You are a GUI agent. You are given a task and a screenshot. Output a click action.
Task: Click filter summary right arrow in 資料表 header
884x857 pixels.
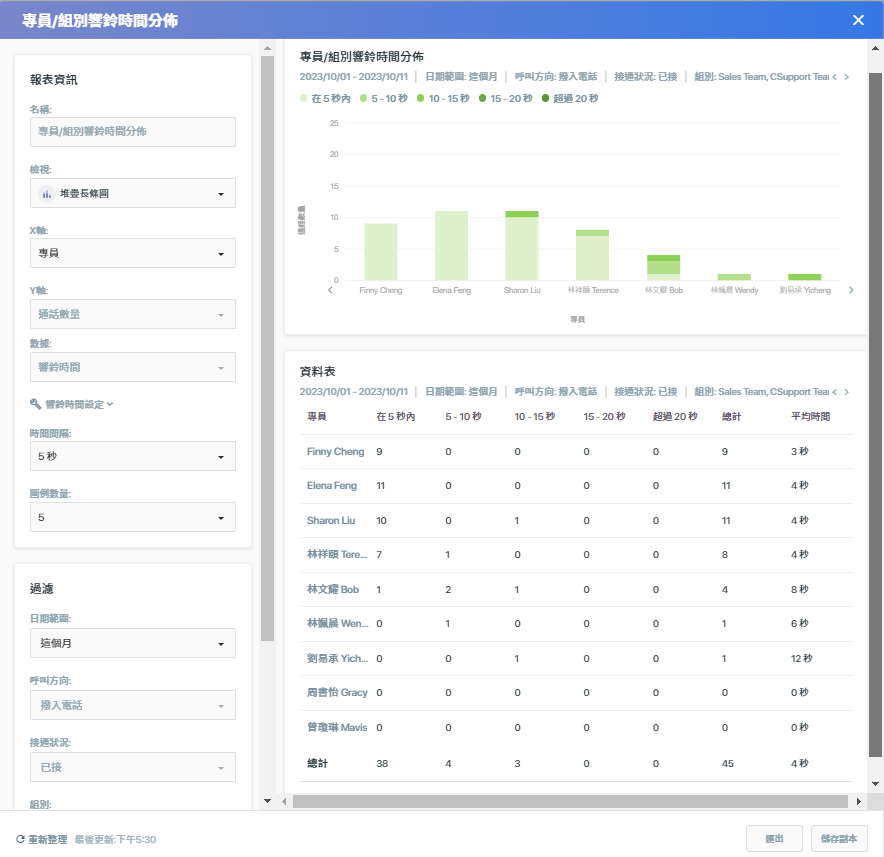[846, 392]
